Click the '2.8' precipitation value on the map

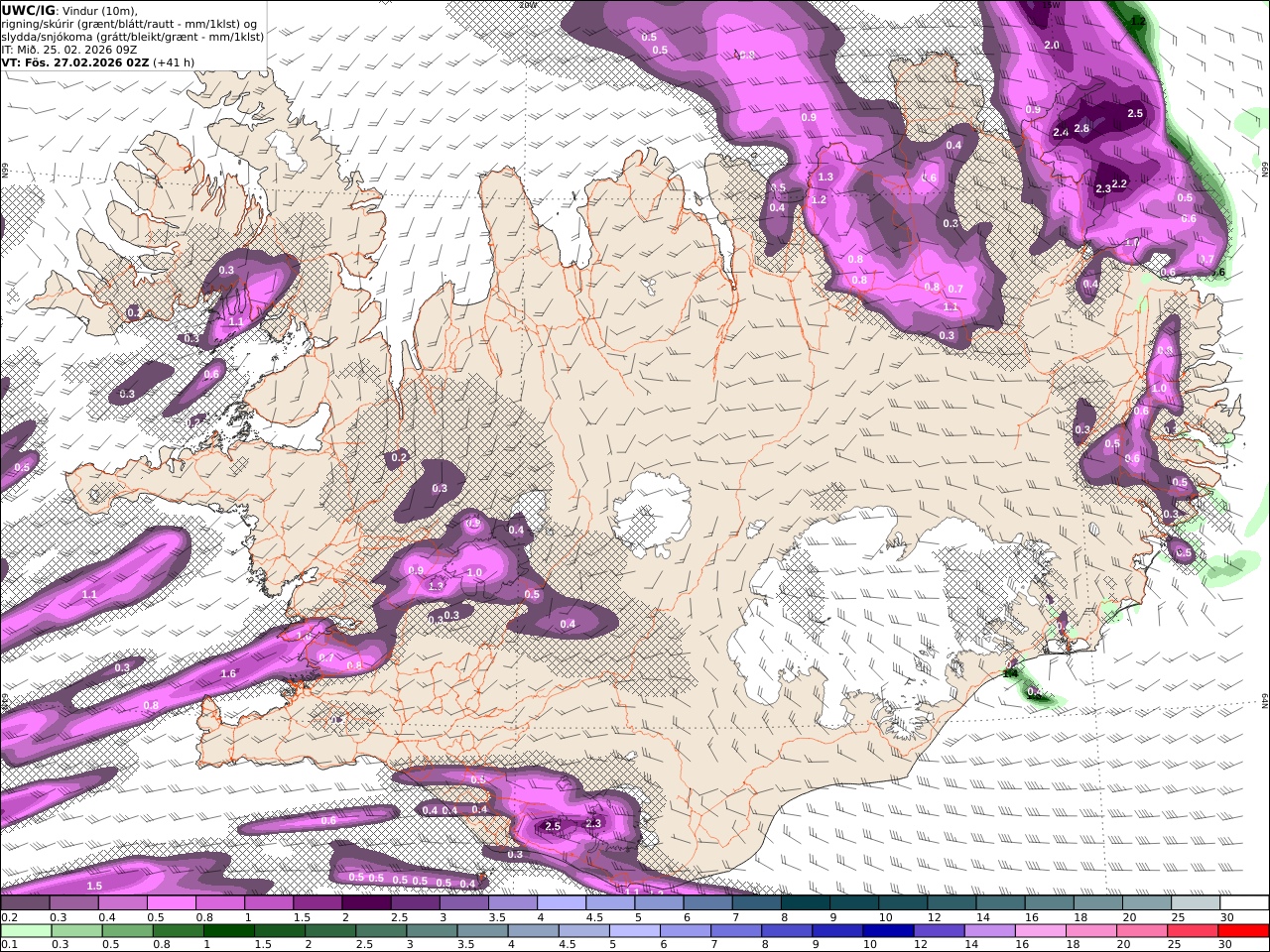coord(1081,128)
